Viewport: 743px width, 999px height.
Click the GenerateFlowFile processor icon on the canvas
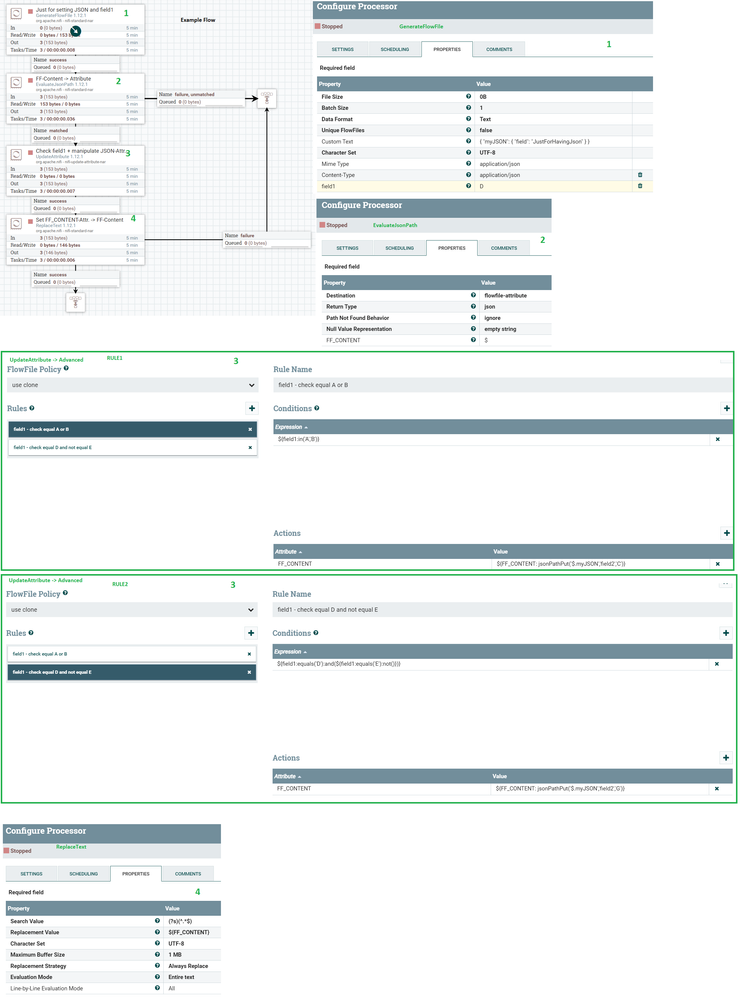(17, 13)
